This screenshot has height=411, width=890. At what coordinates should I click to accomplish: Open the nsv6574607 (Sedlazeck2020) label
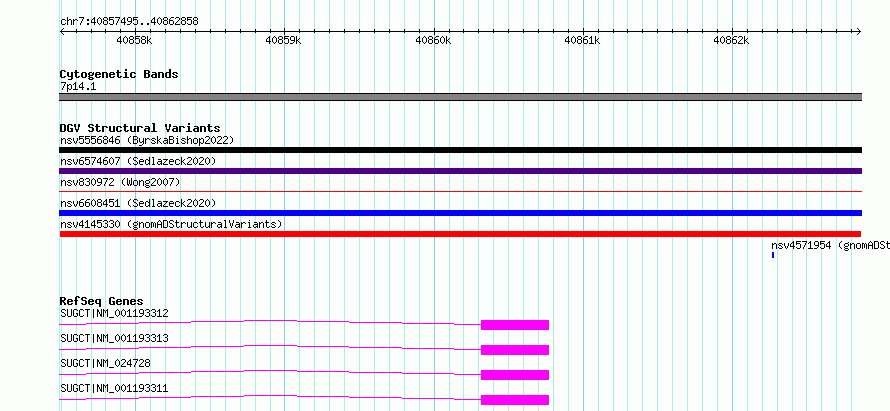138,161
